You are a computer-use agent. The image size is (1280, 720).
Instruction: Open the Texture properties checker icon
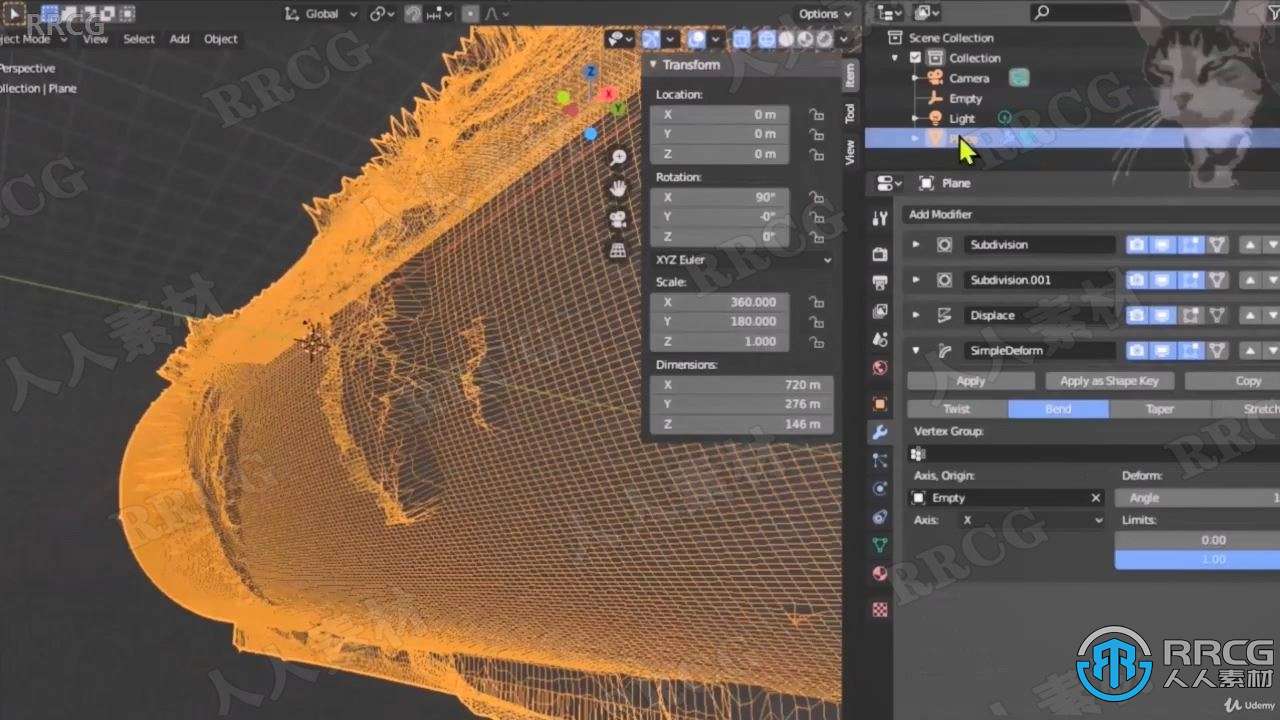(x=880, y=609)
